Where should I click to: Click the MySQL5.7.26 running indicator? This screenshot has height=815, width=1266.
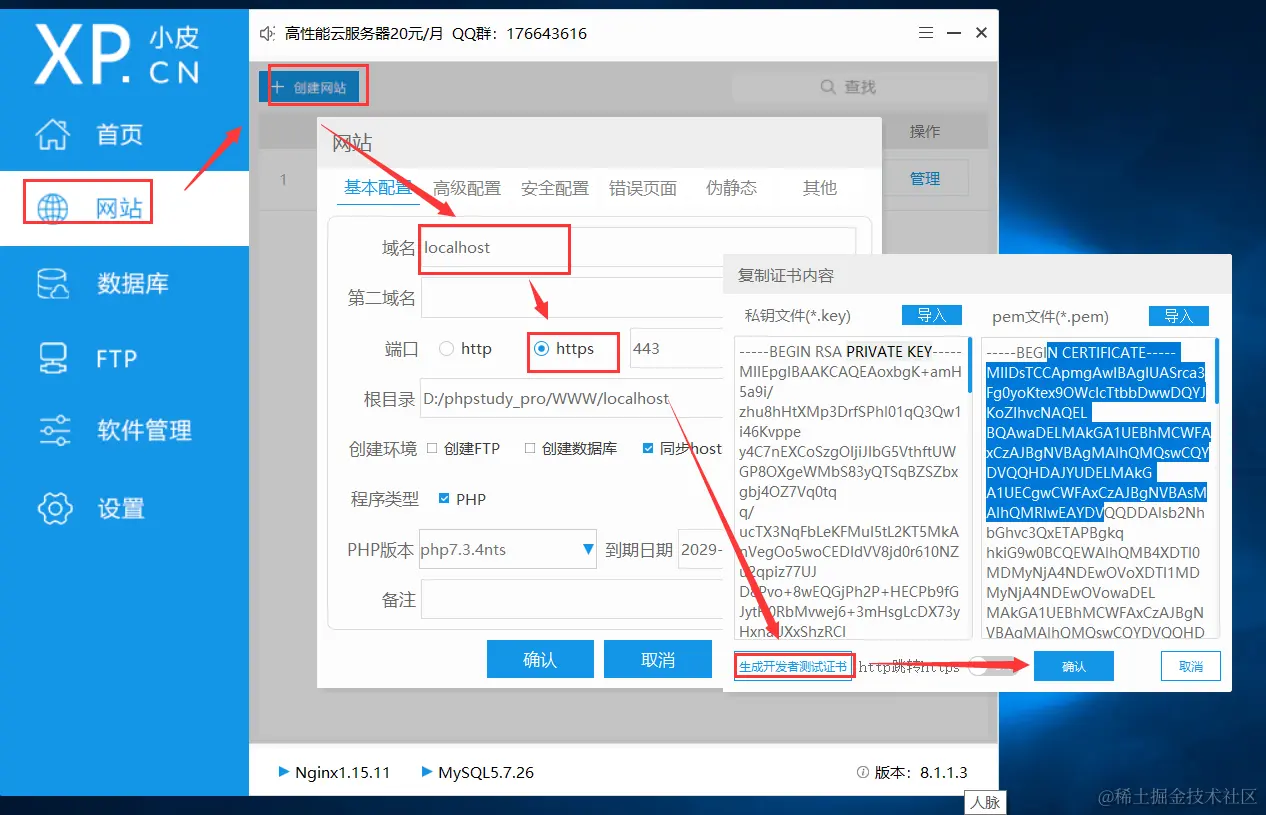[478, 772]
